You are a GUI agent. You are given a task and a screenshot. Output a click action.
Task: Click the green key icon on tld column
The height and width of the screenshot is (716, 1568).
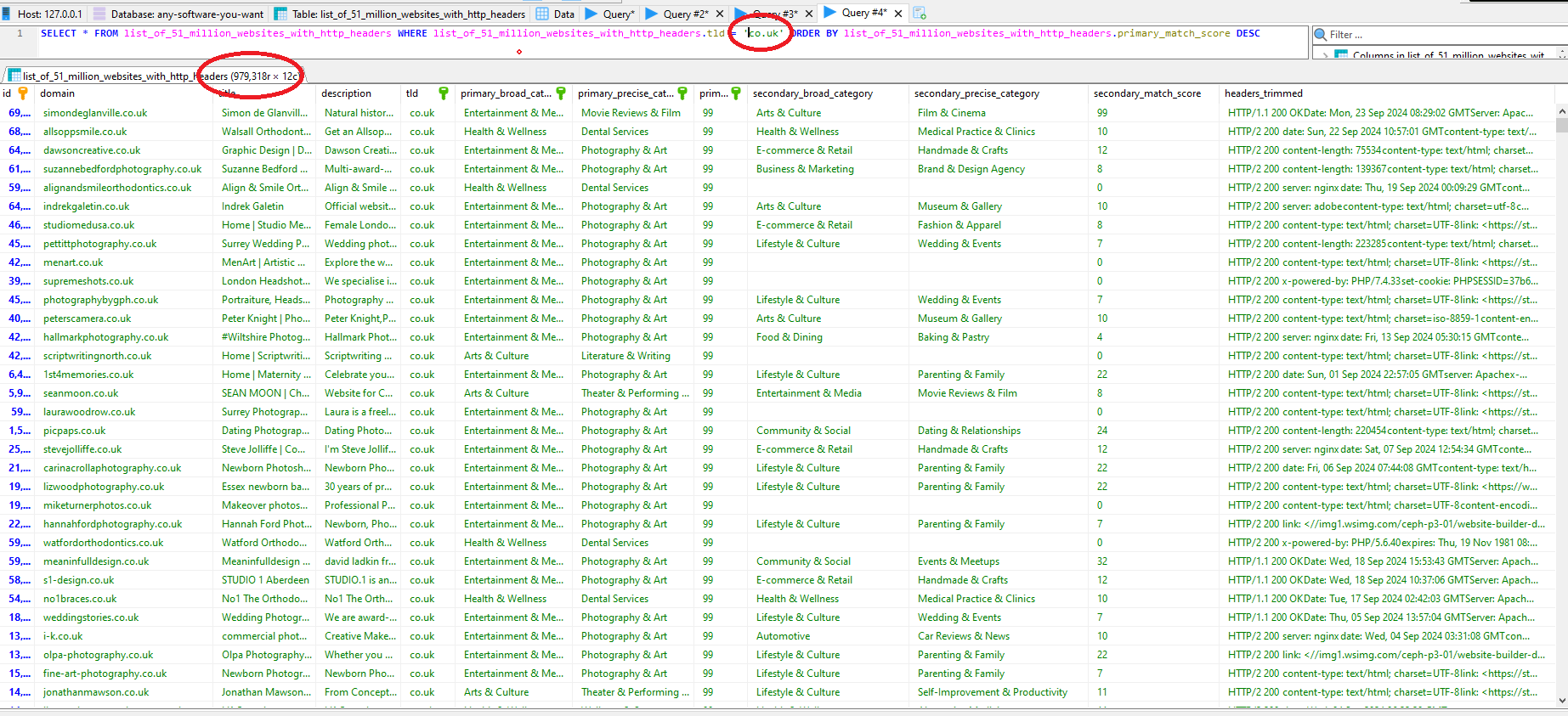(x=444, y=93)
